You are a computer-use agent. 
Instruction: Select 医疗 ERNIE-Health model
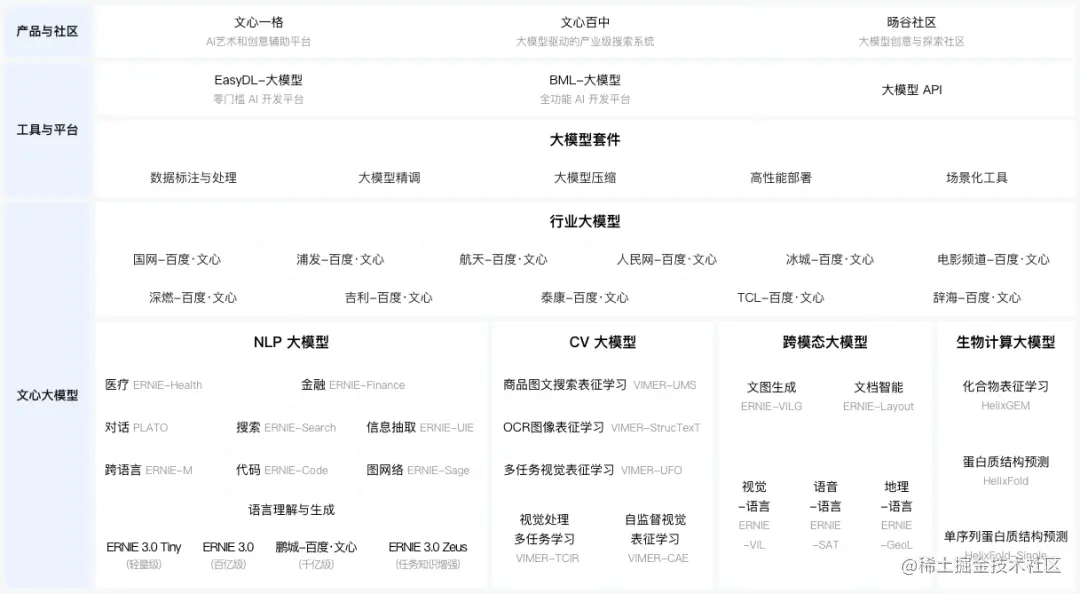click(154, 385)
